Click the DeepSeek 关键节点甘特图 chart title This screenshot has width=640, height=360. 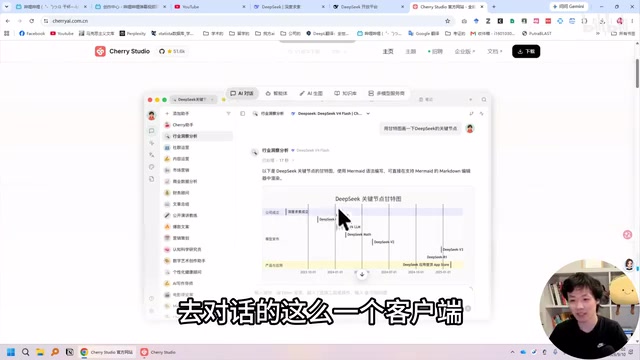(x=368, y=199)
